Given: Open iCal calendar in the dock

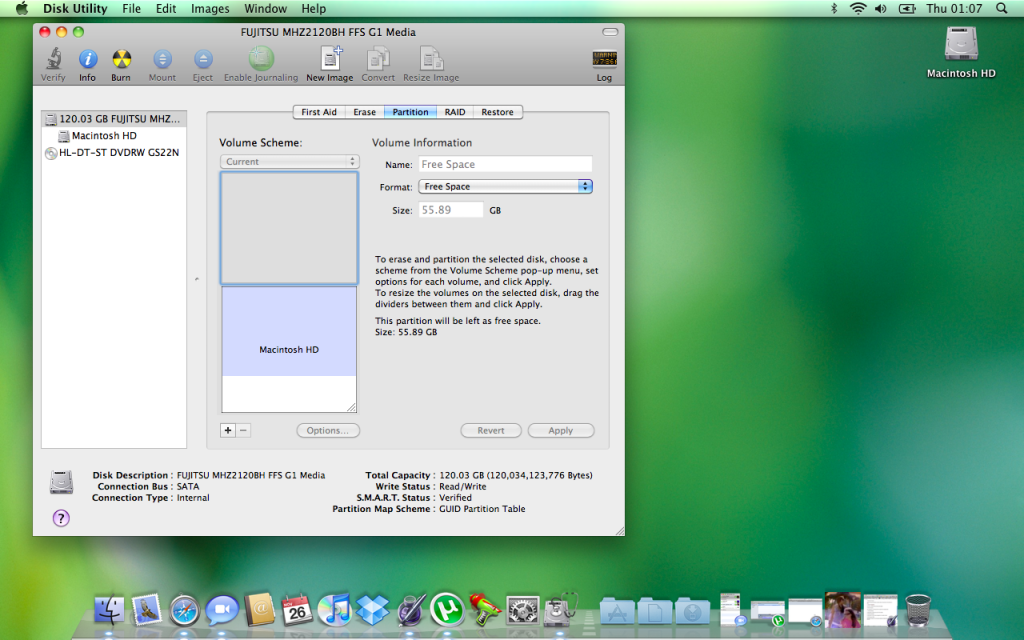Looking at the screenshot, I should [296, 610].
